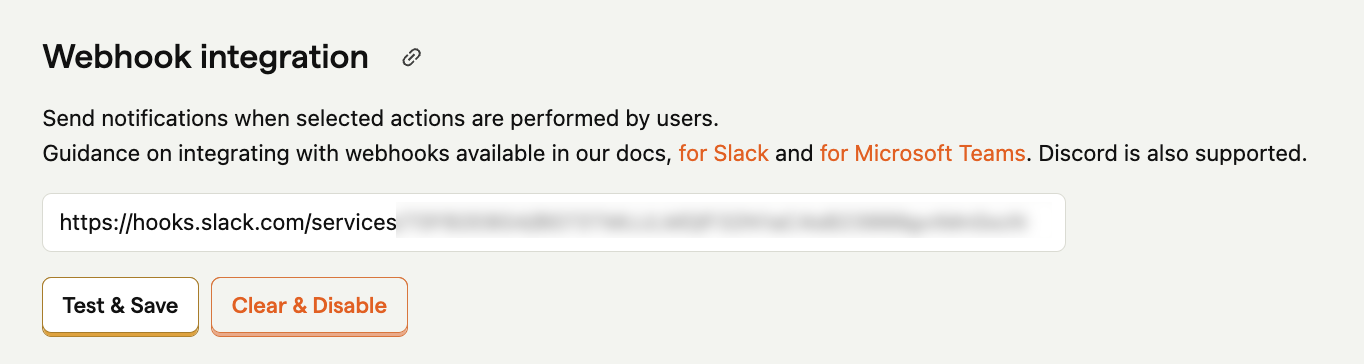
Task: Save the webhook with Test & Save
Action: coord(120,305)
